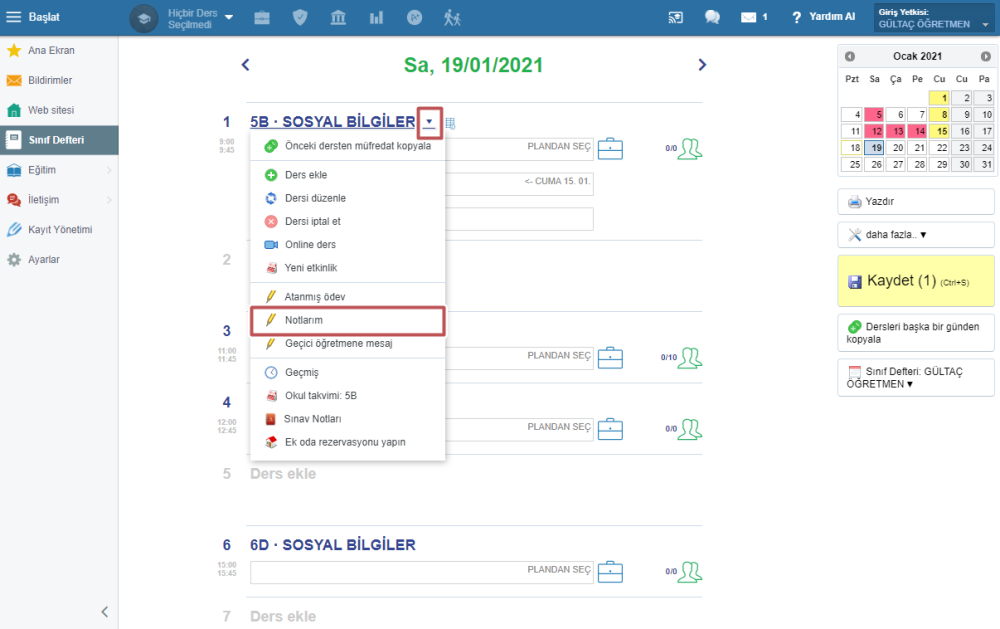1000x629 pixels.
Task: Open Yardım AI help
Action: [x=823, y=17]
